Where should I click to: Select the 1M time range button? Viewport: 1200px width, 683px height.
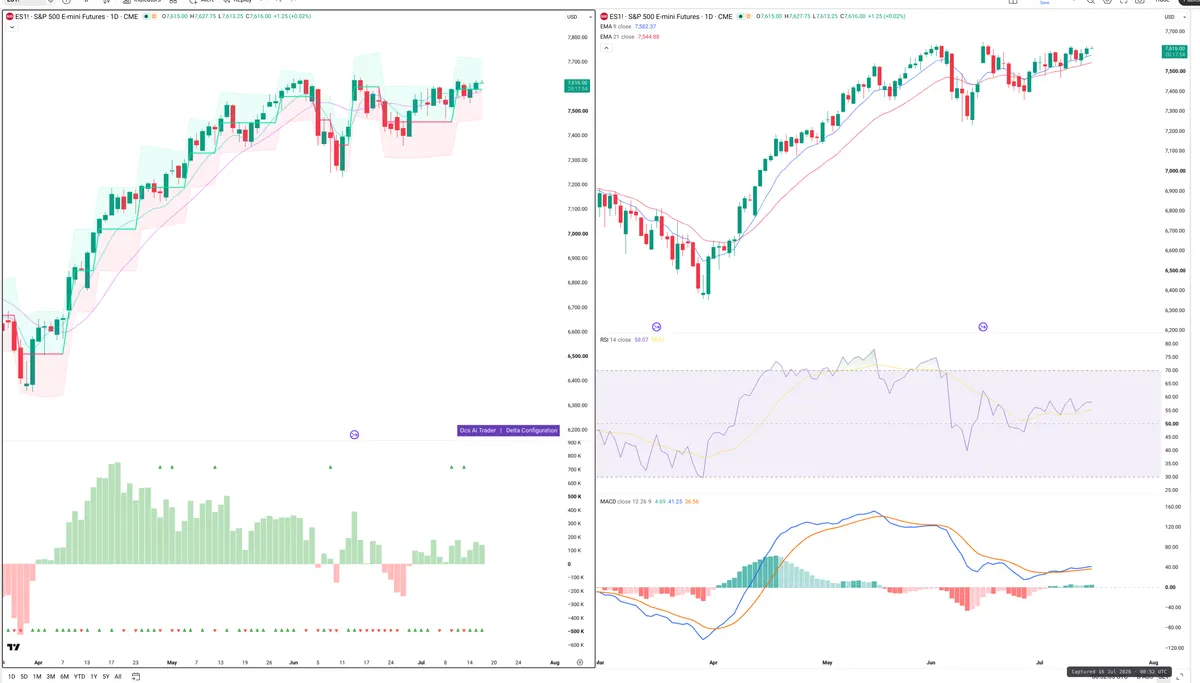pyautogui.click(x=37, y=676)
